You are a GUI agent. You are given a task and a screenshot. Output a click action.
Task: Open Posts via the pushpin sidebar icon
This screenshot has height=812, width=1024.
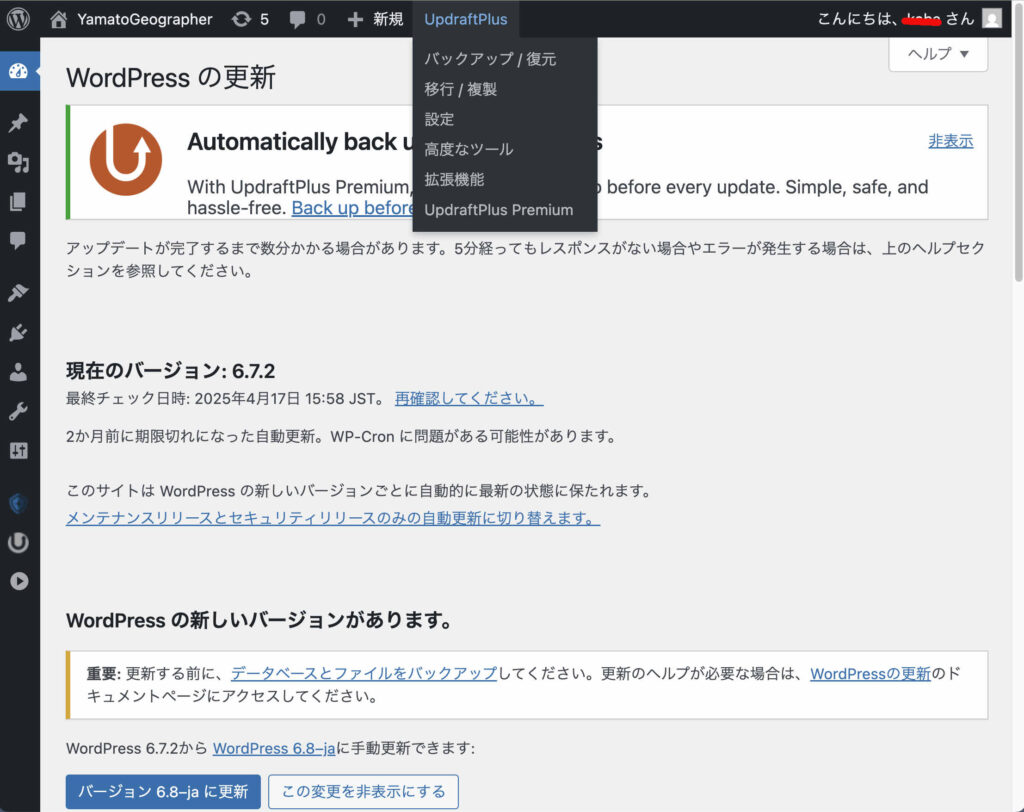click(18, 122)
